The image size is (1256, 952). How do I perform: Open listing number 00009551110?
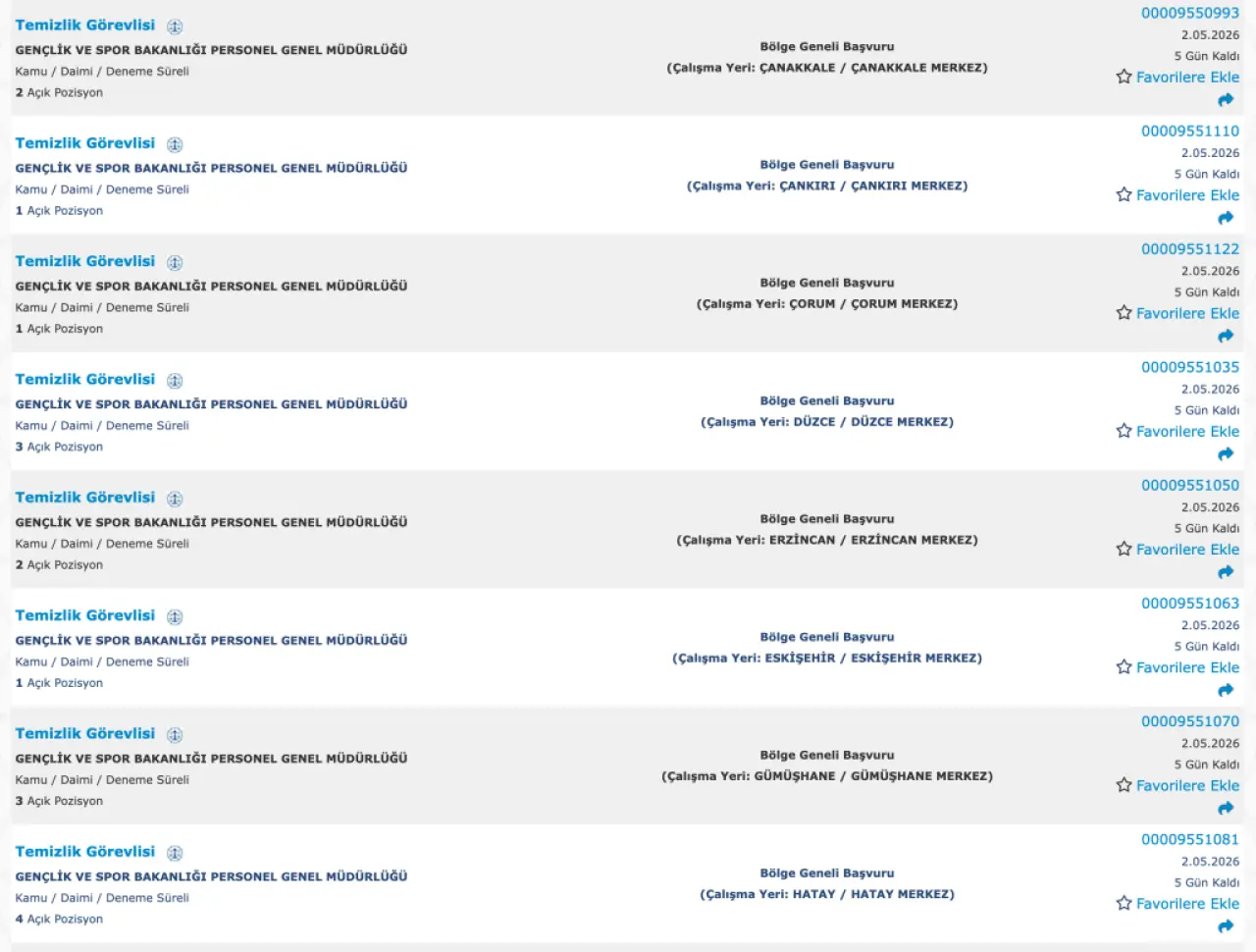[x=1189, y=132]
